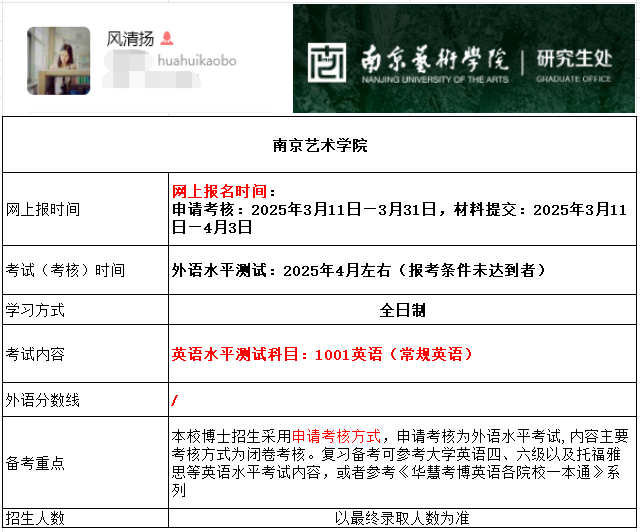Click the red slash in 外语分数线 row
This screenshot has height=532, width=640.
[175, 400]
